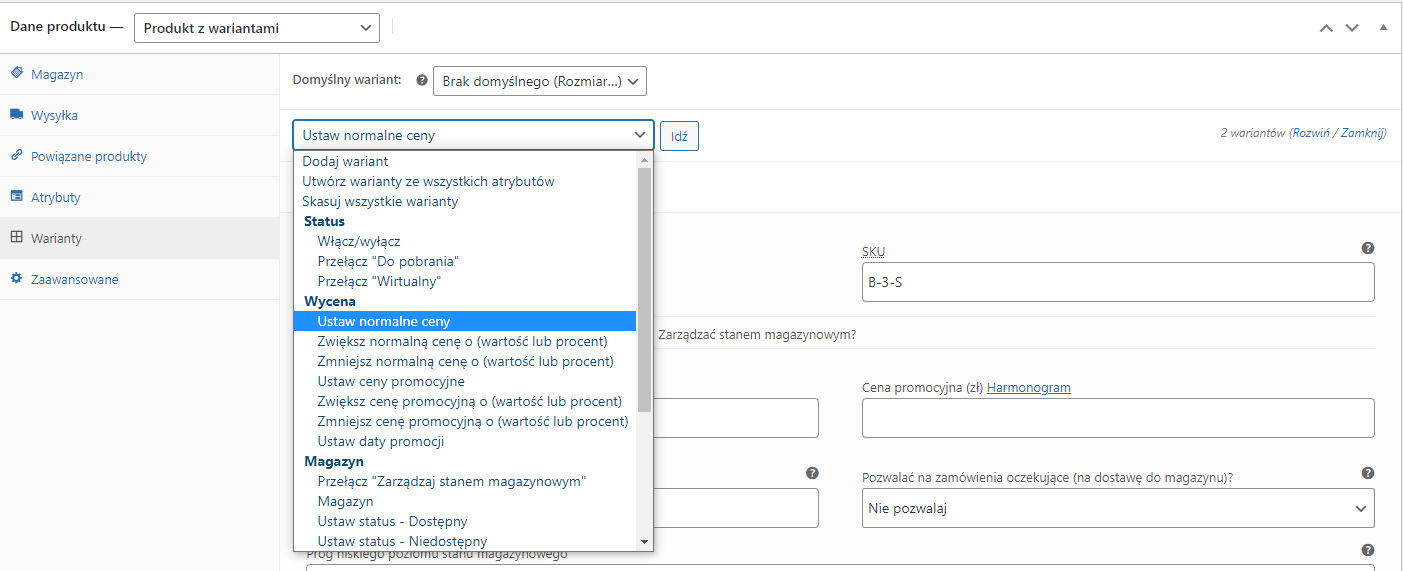Click the Powiązane produkty link icon

tap(17, 156)
